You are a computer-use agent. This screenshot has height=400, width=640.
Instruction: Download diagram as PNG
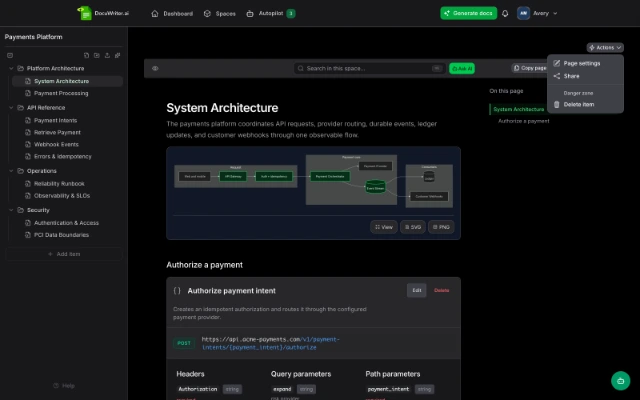click(x=441, y=227)
